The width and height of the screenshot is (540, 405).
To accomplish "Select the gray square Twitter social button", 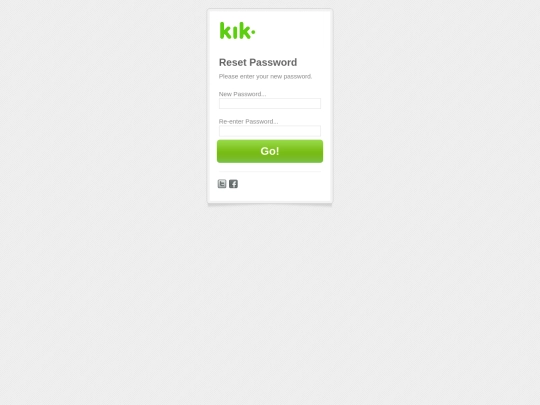I will pyautogui.click(x=222, y=184).
